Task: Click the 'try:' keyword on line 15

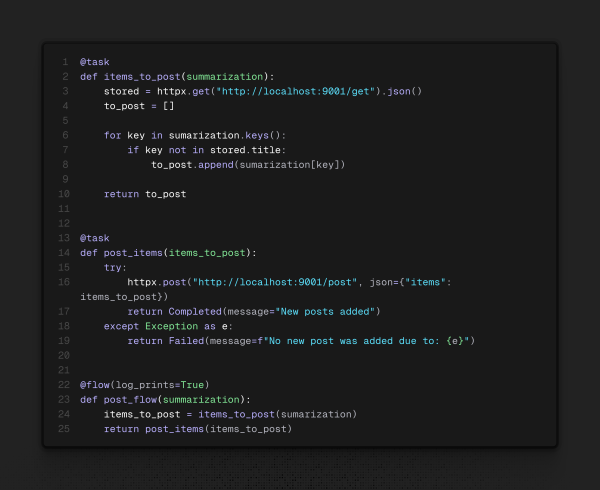Action: pos(116,268)
